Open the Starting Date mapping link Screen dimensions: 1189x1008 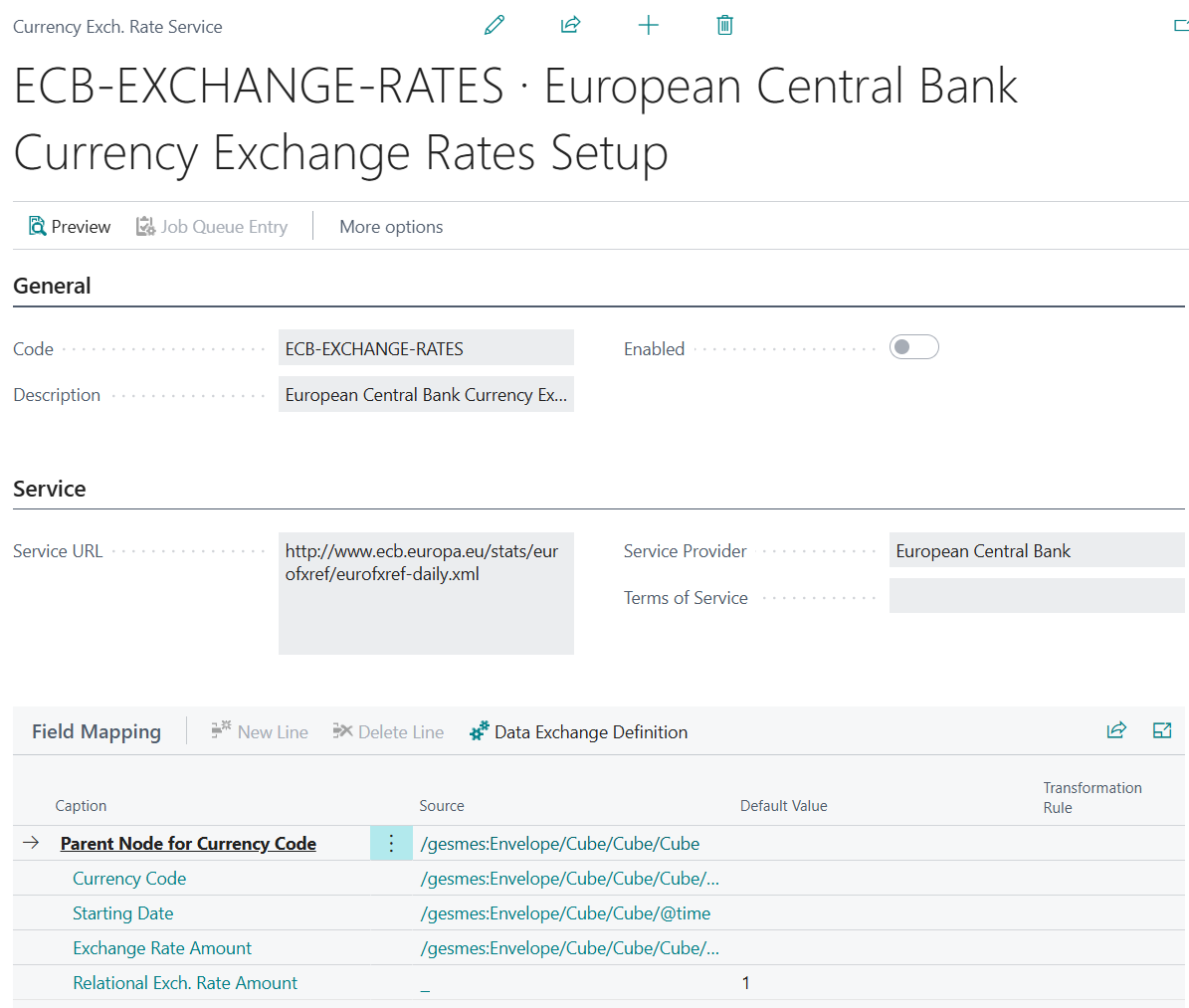(122, 912)
